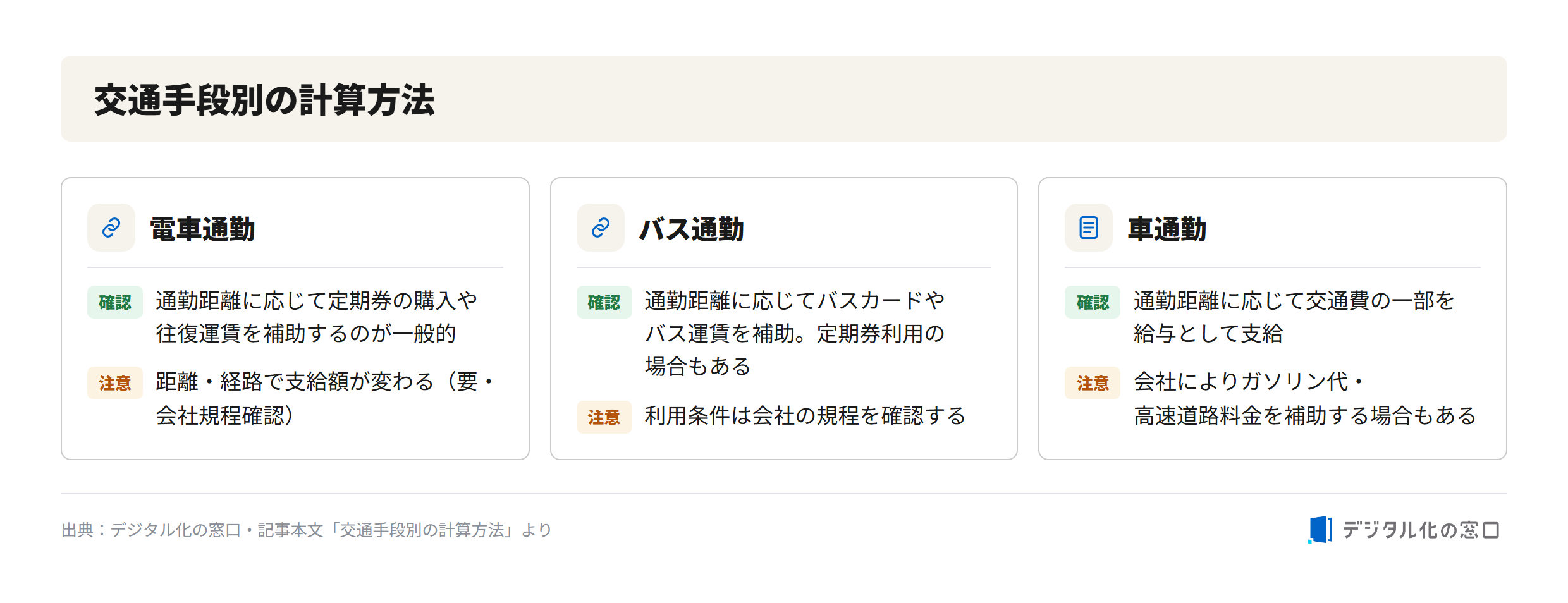
Task: Click the document icon beside 車通勤
Action: click(1089, 228)
